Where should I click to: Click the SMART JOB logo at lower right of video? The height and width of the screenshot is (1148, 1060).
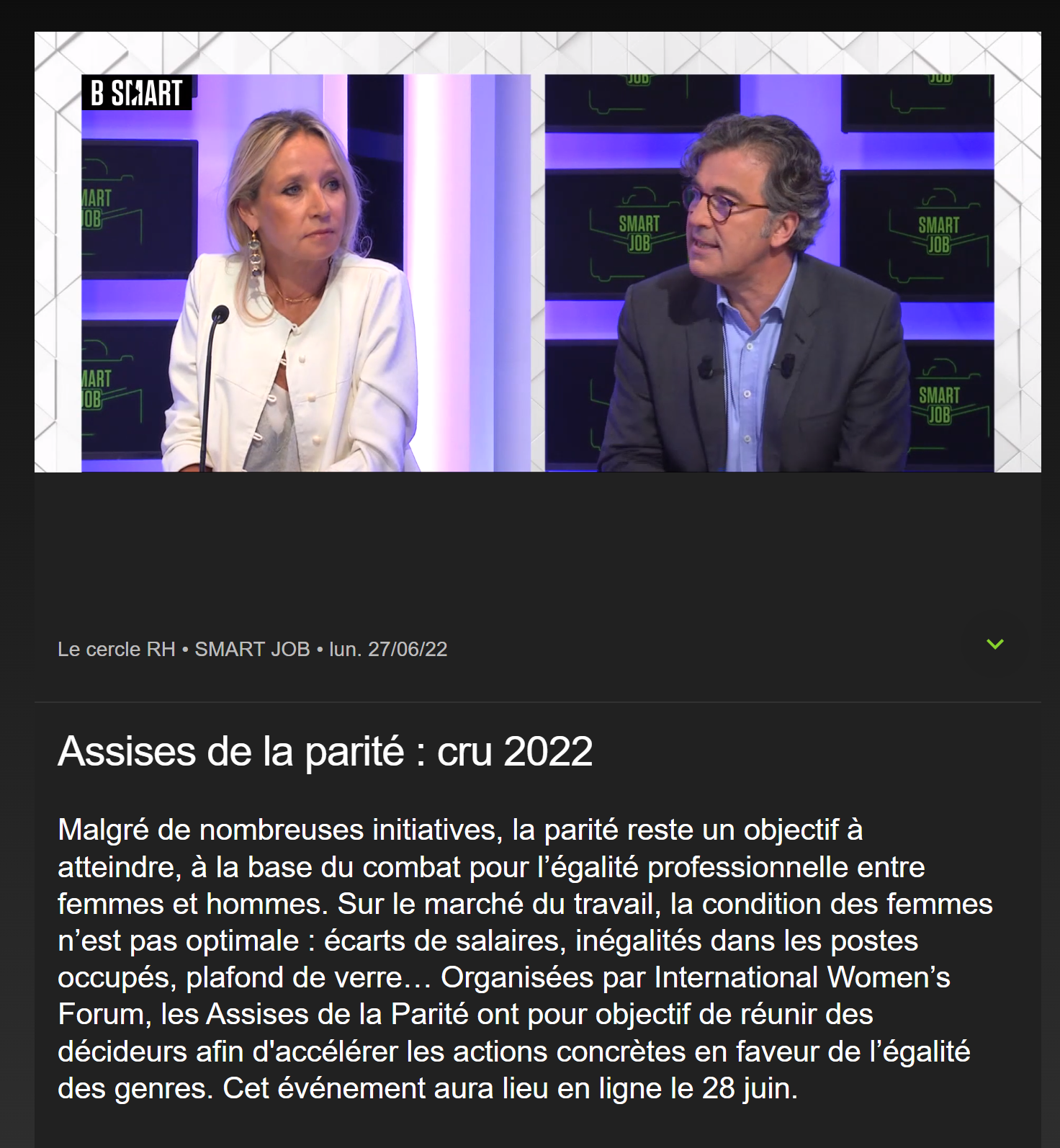(939, 404)
